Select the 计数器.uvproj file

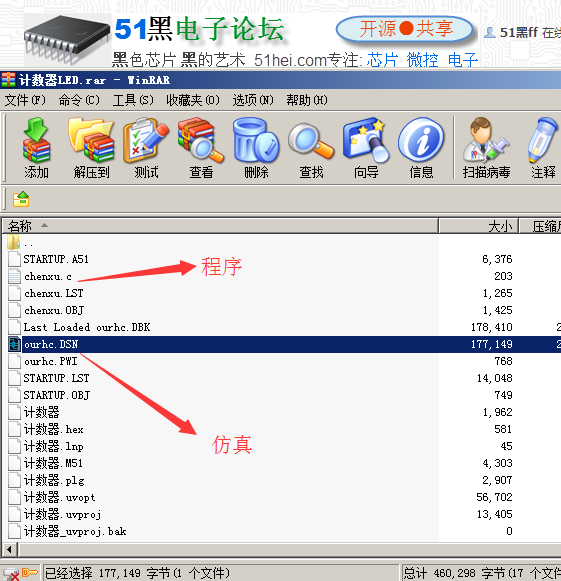click(62, 514)
